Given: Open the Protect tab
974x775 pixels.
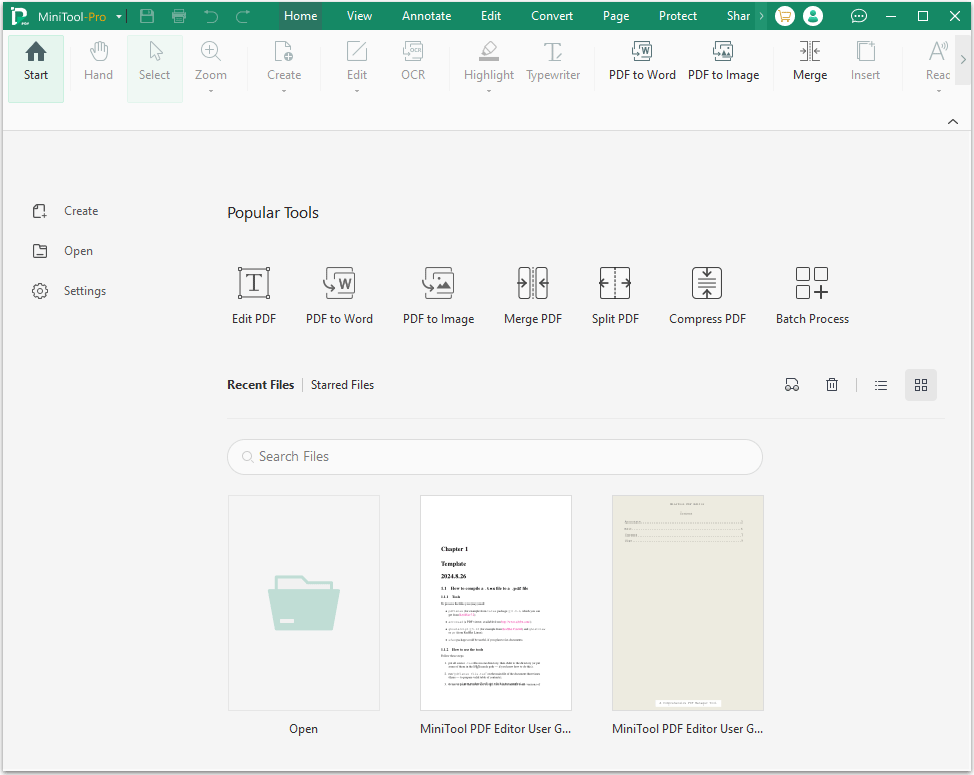Looking at the screenshot, I should tap(678, 16).
